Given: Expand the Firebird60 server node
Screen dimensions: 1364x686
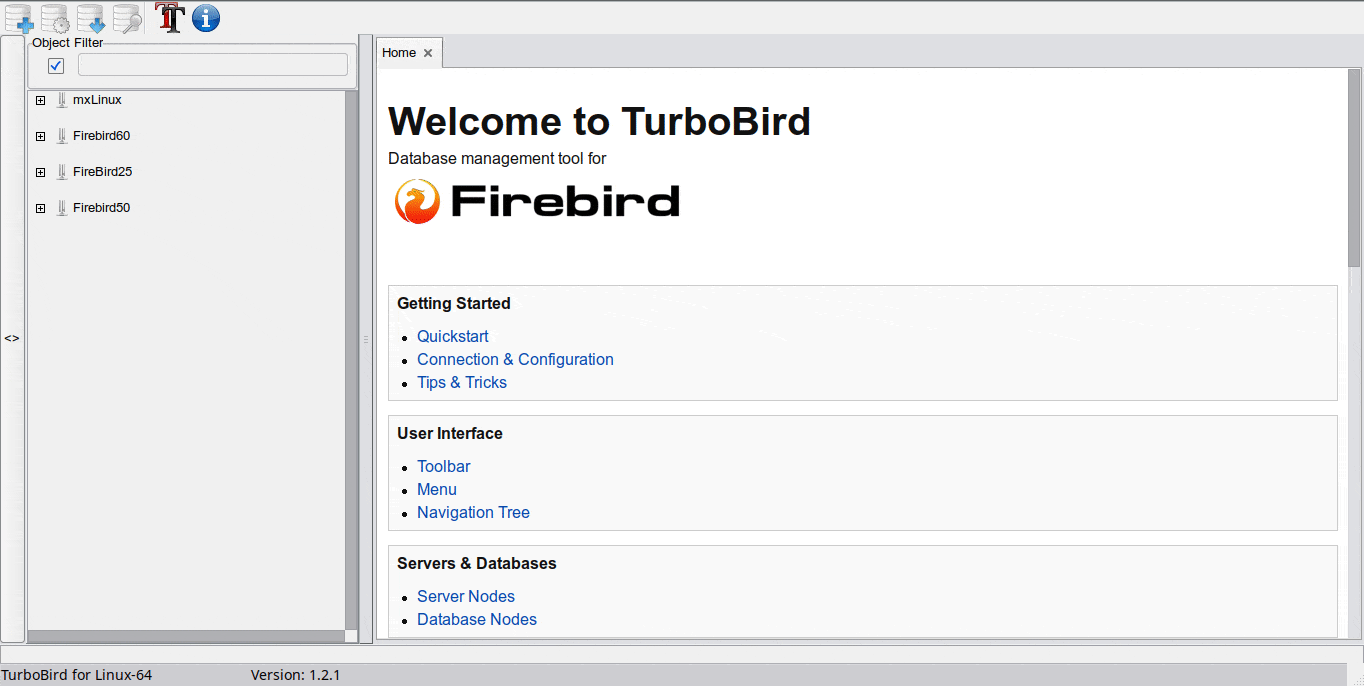Looking at the screenshot, I should (40, 136).
